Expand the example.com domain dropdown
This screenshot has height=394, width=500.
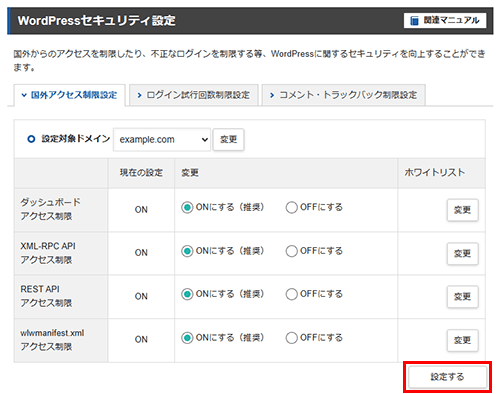tap(162, 139)
